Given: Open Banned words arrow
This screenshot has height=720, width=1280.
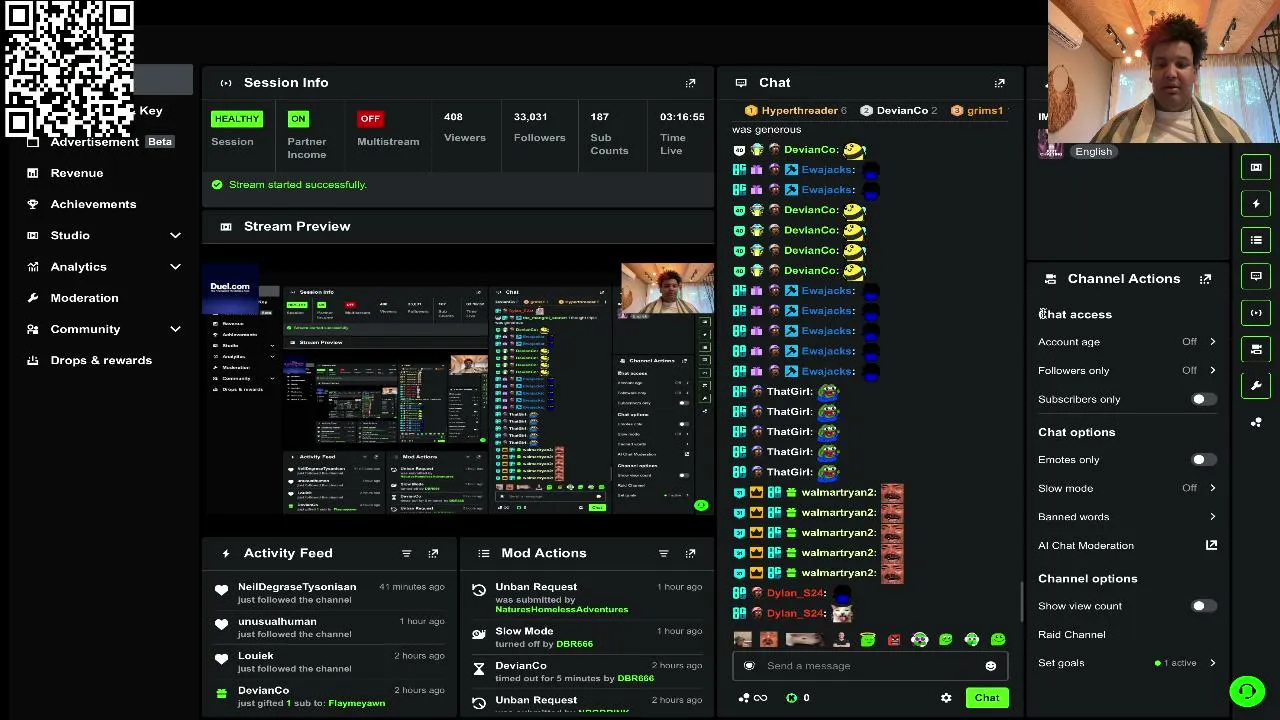Looking at the screenshot, I should 1212,517.
